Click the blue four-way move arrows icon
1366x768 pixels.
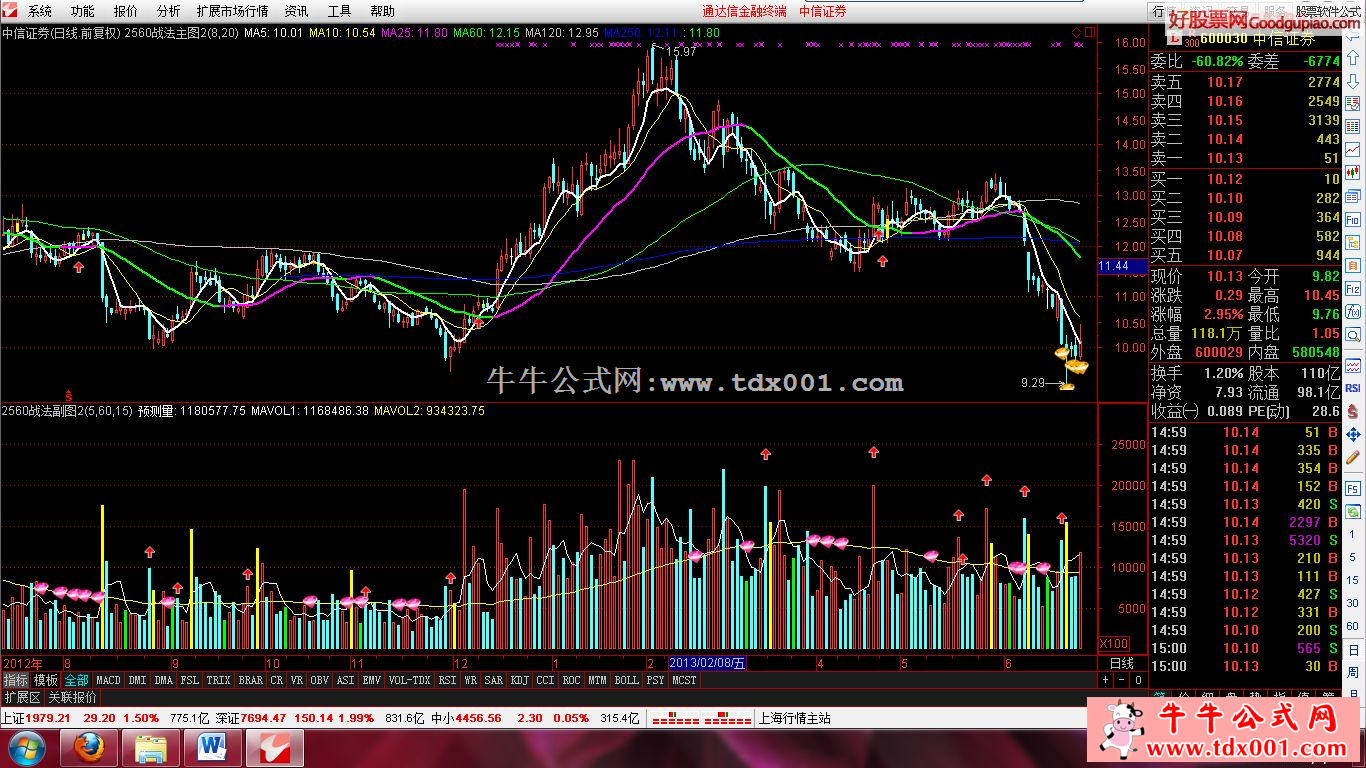[x=1353, y=435]
